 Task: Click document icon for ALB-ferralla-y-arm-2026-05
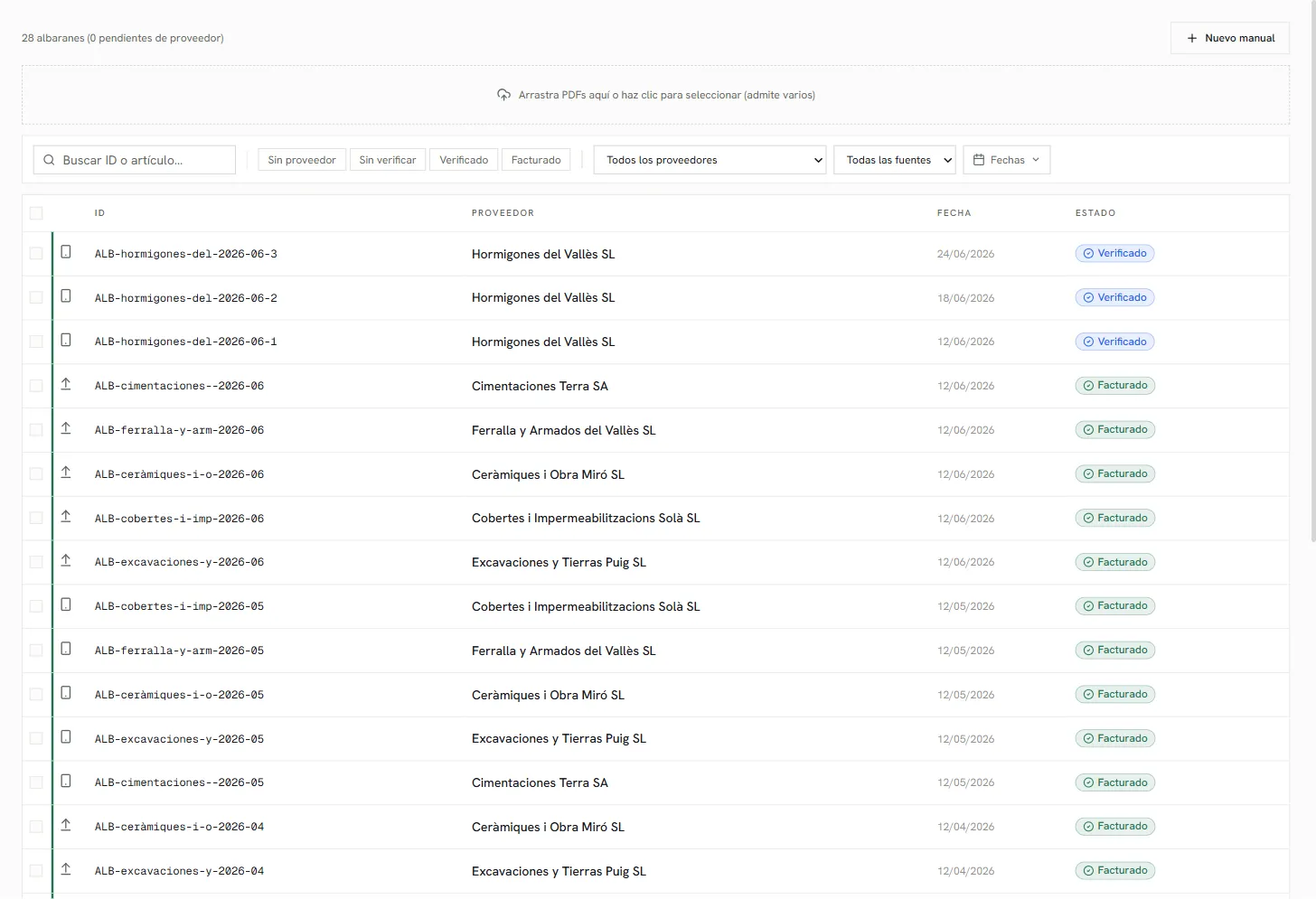coord(66,649)
